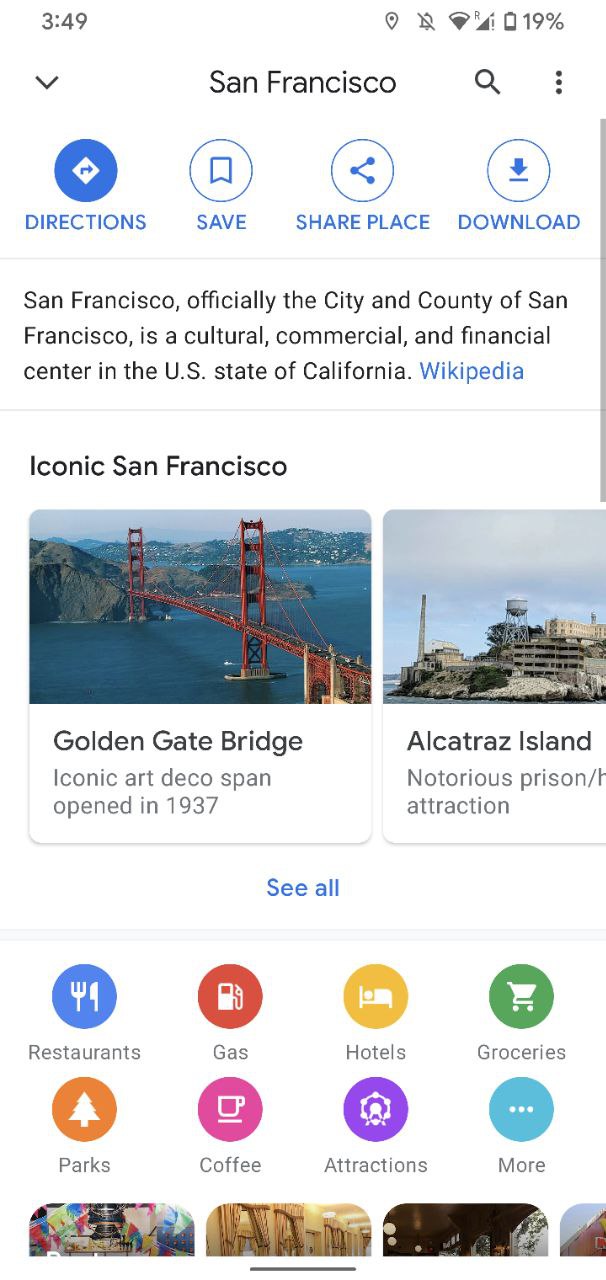606x1280 pixels.
Task: Open the Alcatraz Island card
Action: (495, 675)
